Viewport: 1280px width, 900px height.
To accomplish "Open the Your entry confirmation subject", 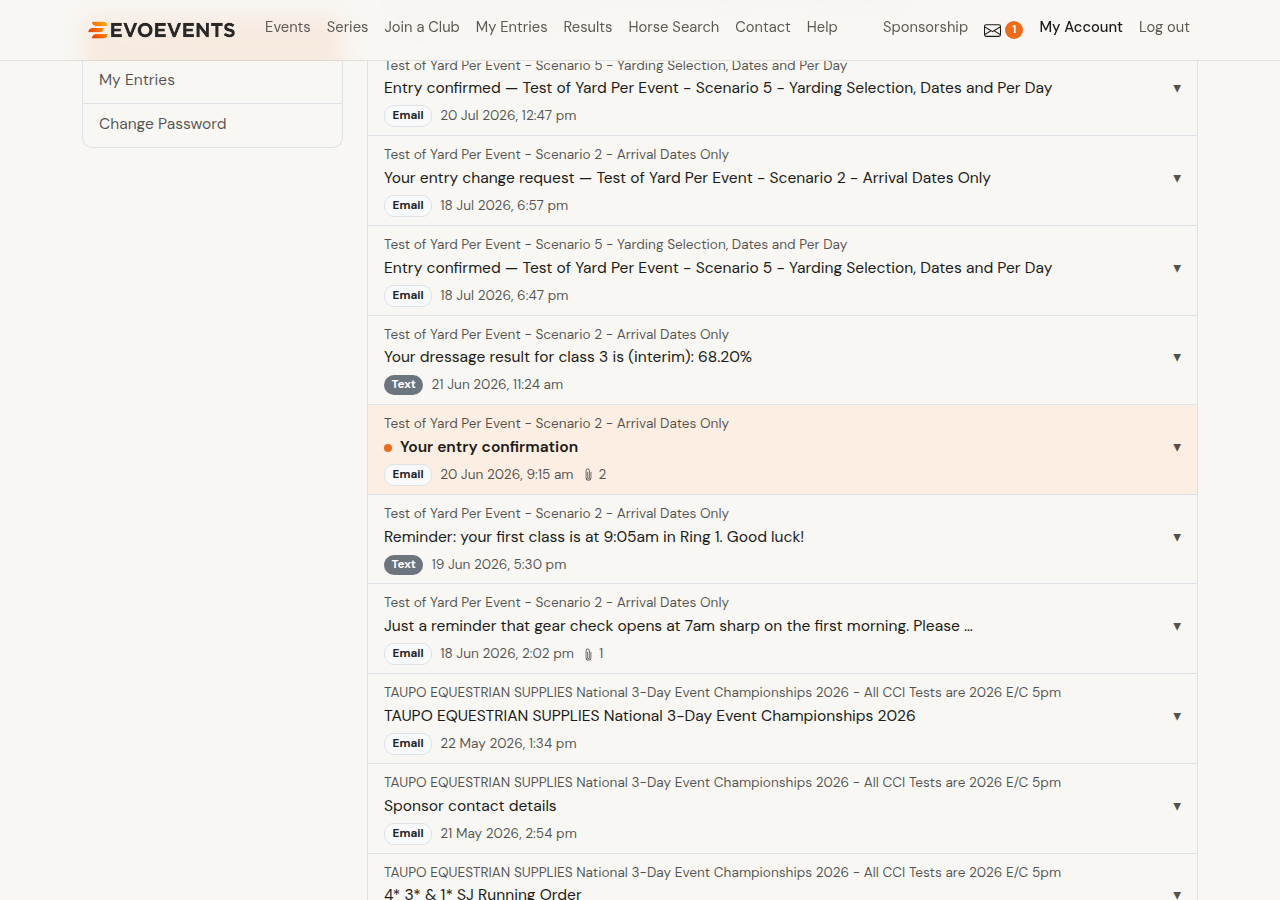I will 489,447.
